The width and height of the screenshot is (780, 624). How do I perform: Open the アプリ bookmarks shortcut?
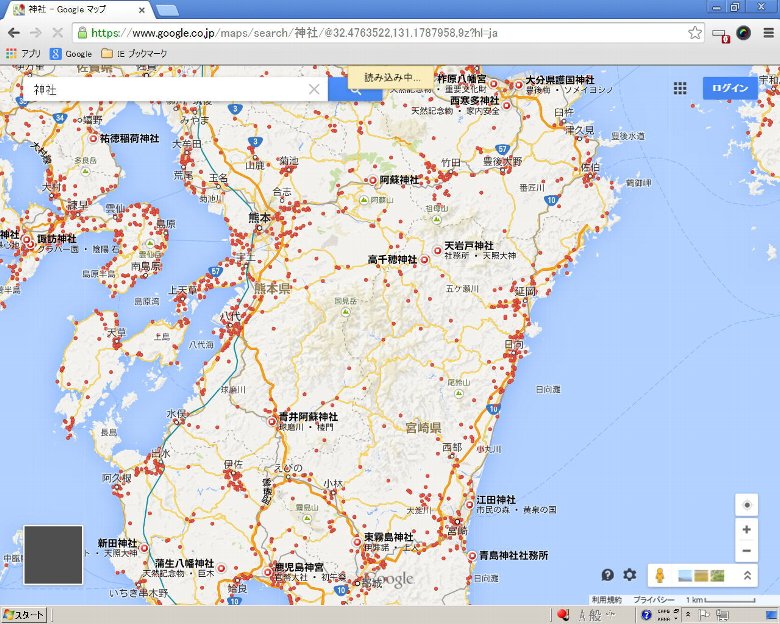pos(23,53)
